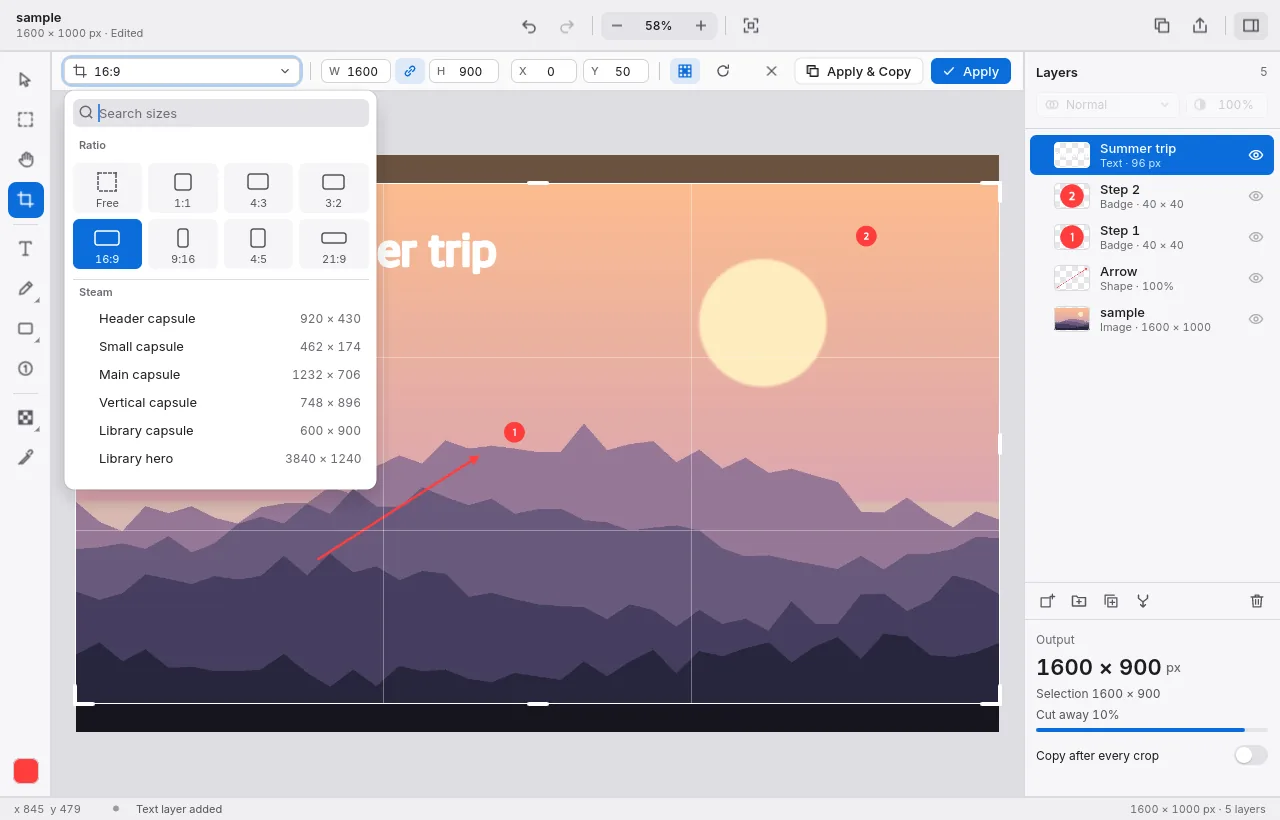Click the copy image icon in header
The image size is (1280, 820).
pos(1162,26)
